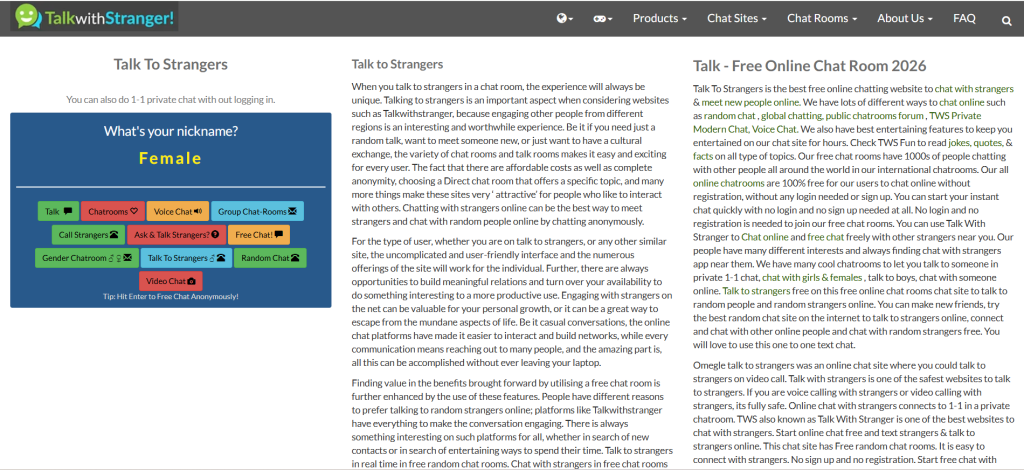The image size is (1024, 470).
Task: Open the About Us menu
Action: (905, 18)
